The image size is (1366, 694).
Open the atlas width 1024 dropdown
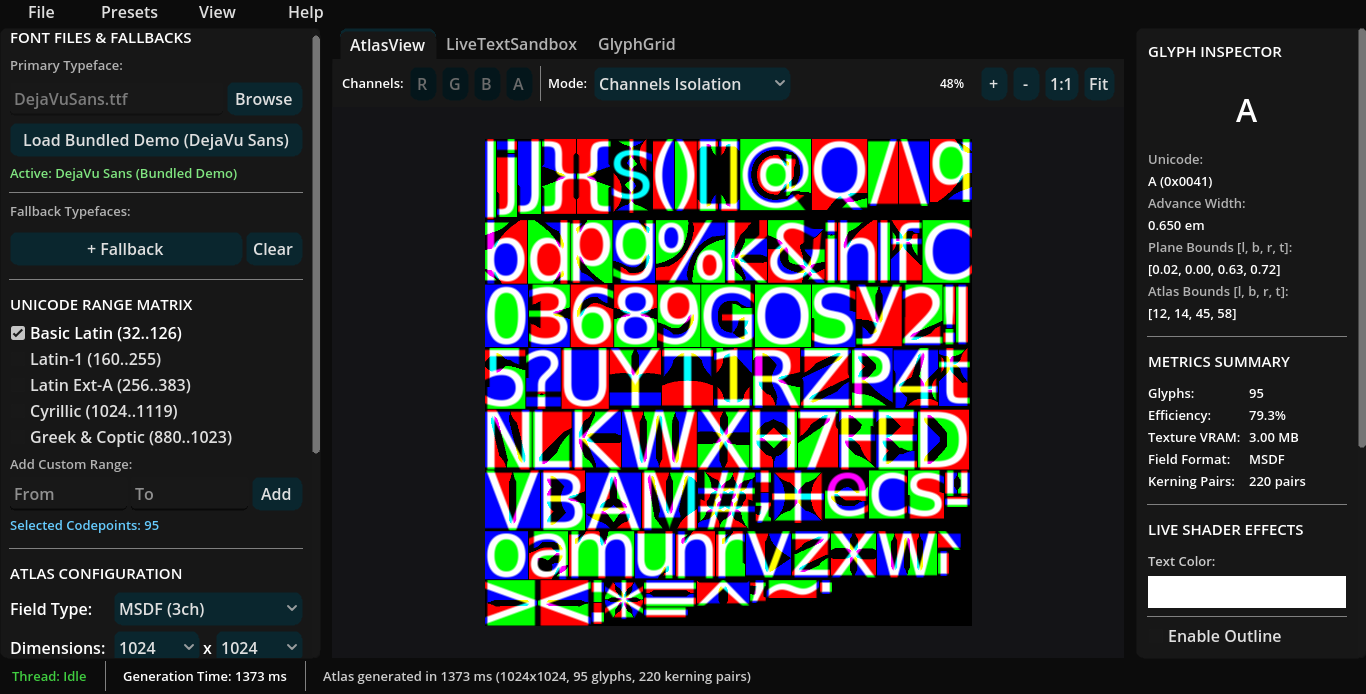[x=157, y=648]
